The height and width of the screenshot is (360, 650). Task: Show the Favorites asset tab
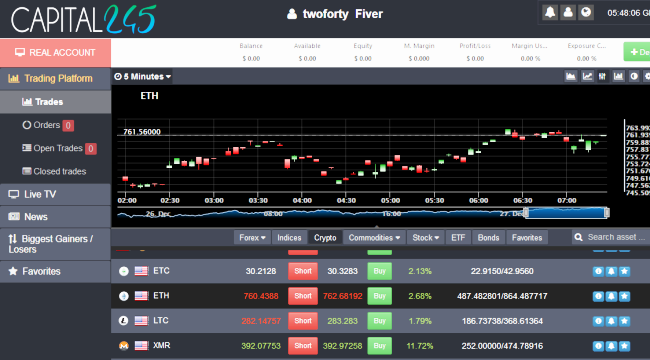pyautogui.click(x=527, y=238)
